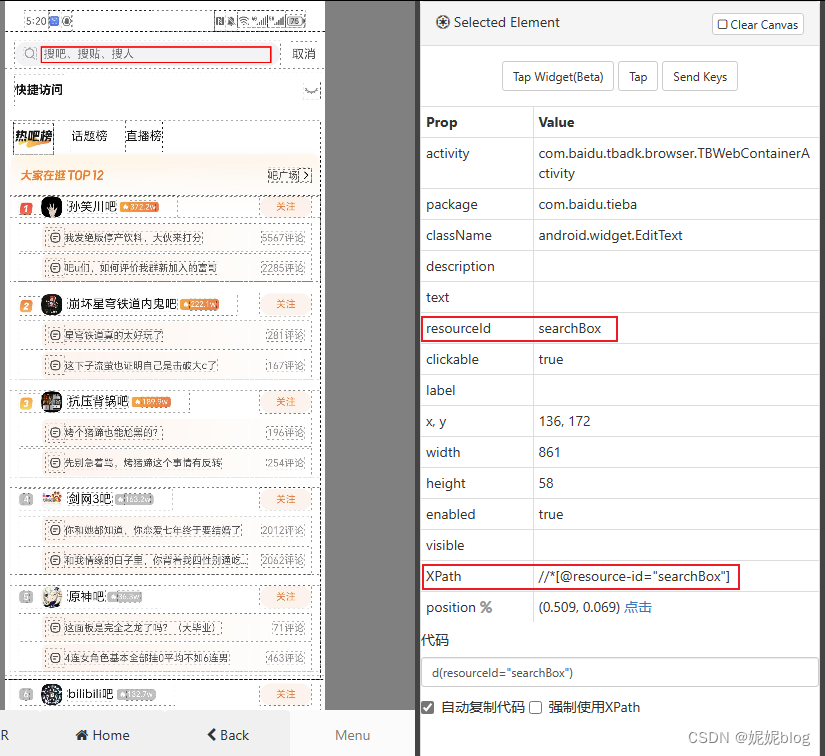Follow 崩坏星穹铁道内鬼吧 with 关注 button
Image resolution: width=825 pixels, height=756 pixels.
(286, 304)
